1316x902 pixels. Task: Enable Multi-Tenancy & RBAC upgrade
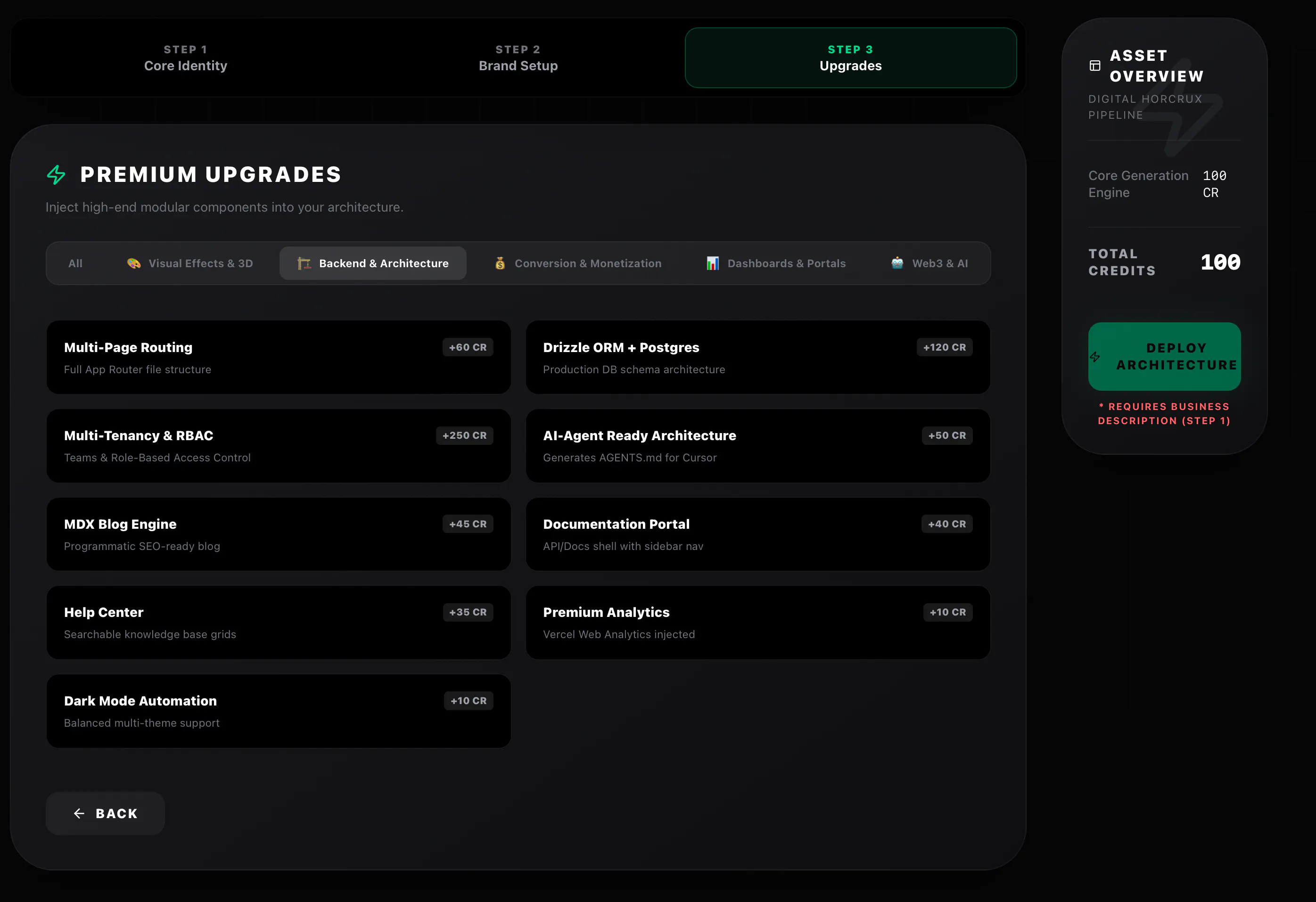tap(279, 446)
